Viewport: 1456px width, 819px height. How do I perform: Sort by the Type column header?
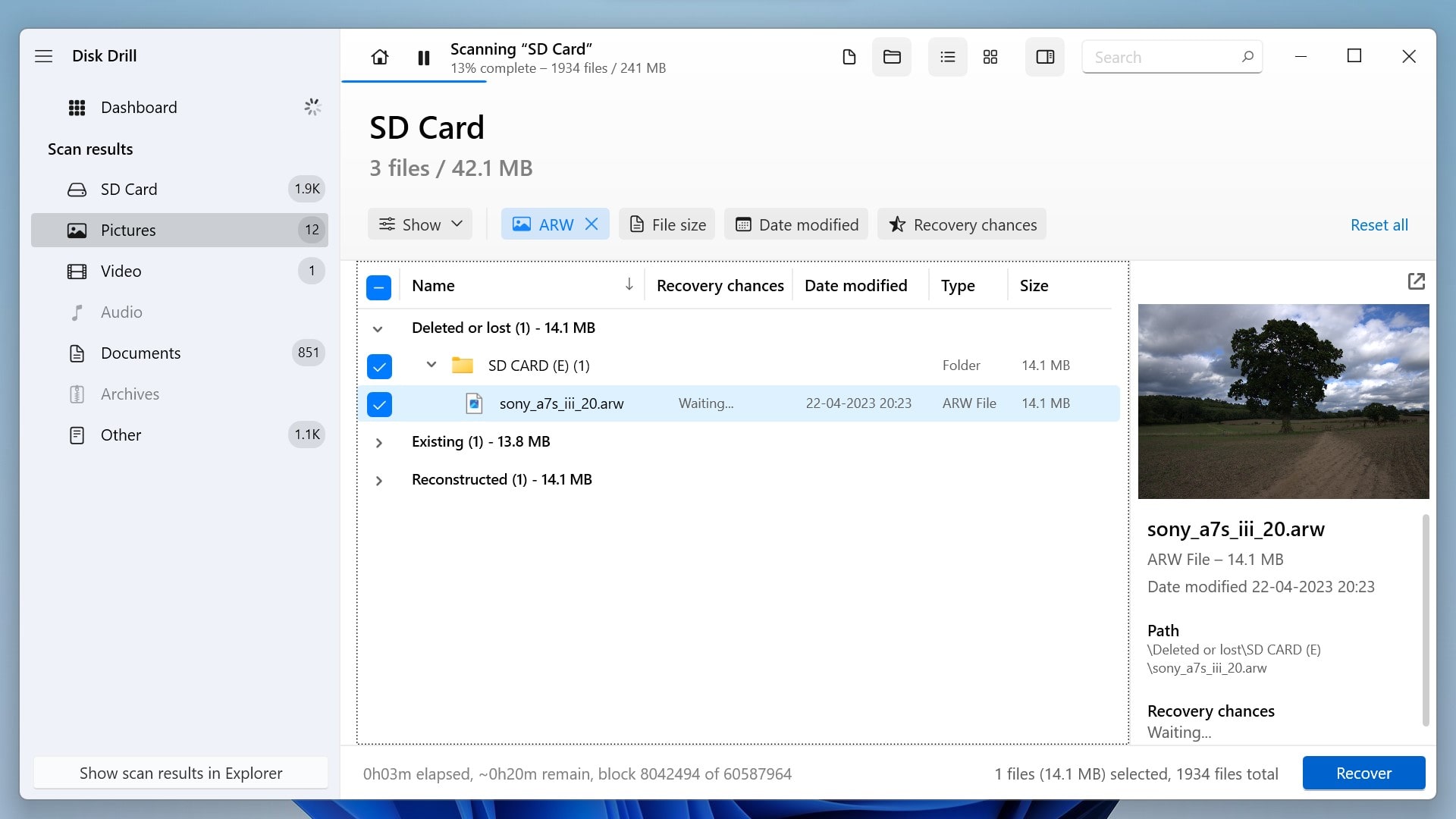point(958,286)
